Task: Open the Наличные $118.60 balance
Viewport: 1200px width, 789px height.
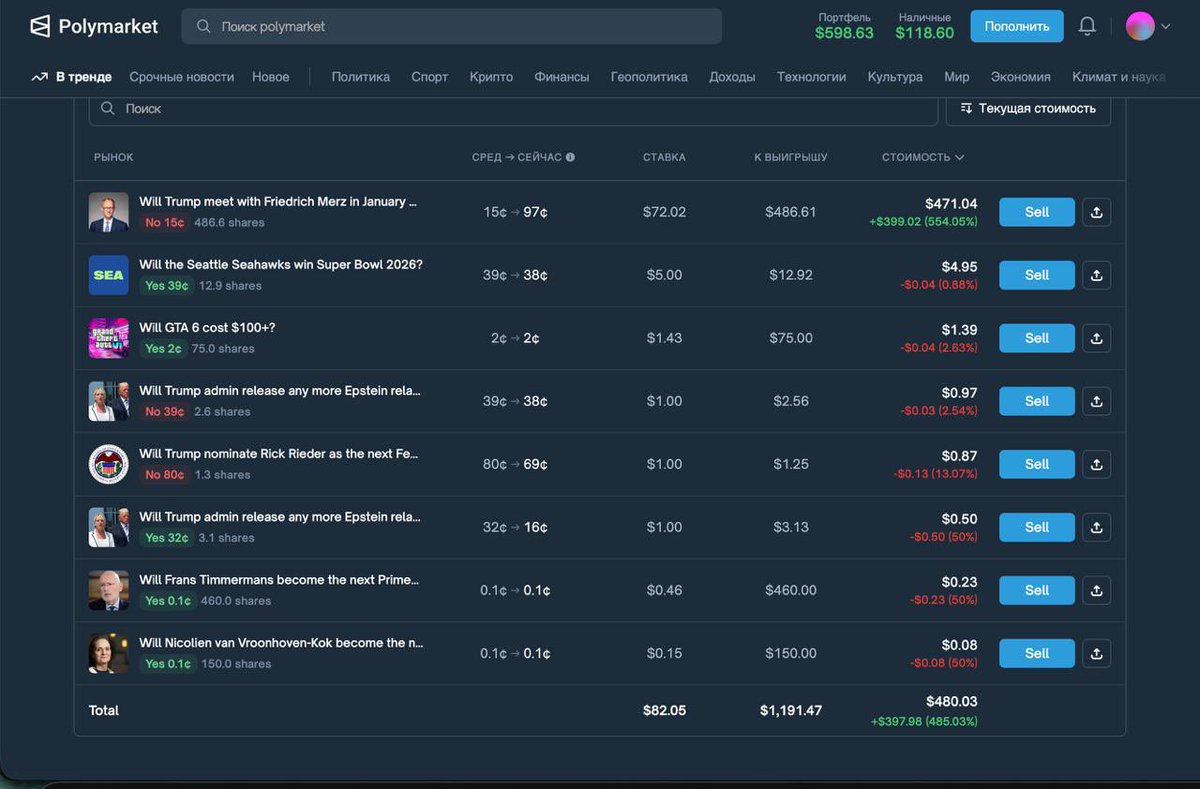Action: pos(925,27)
